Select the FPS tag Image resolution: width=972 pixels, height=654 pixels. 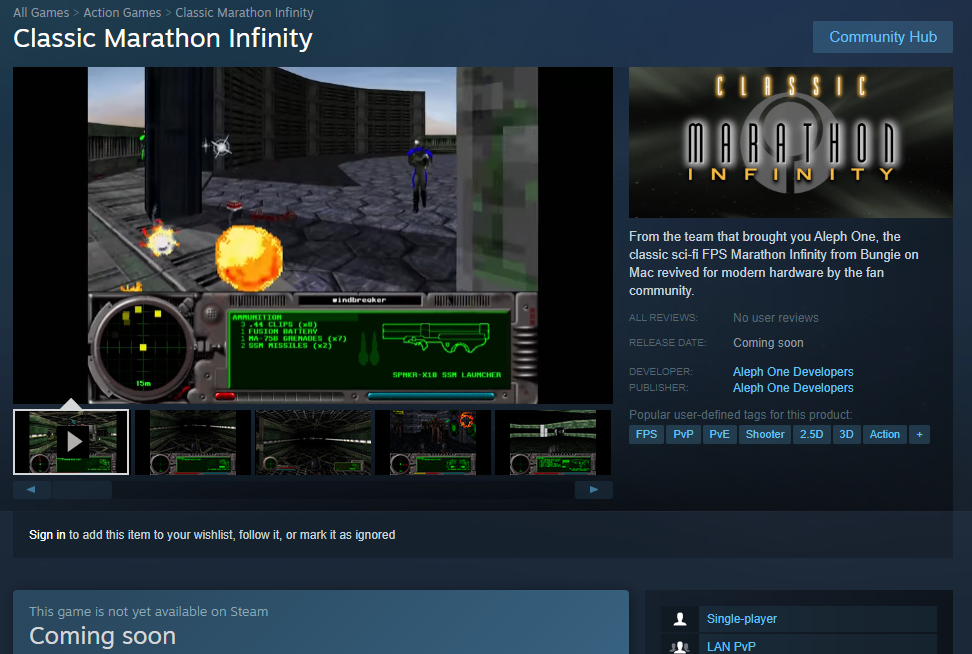coord(646,435)
